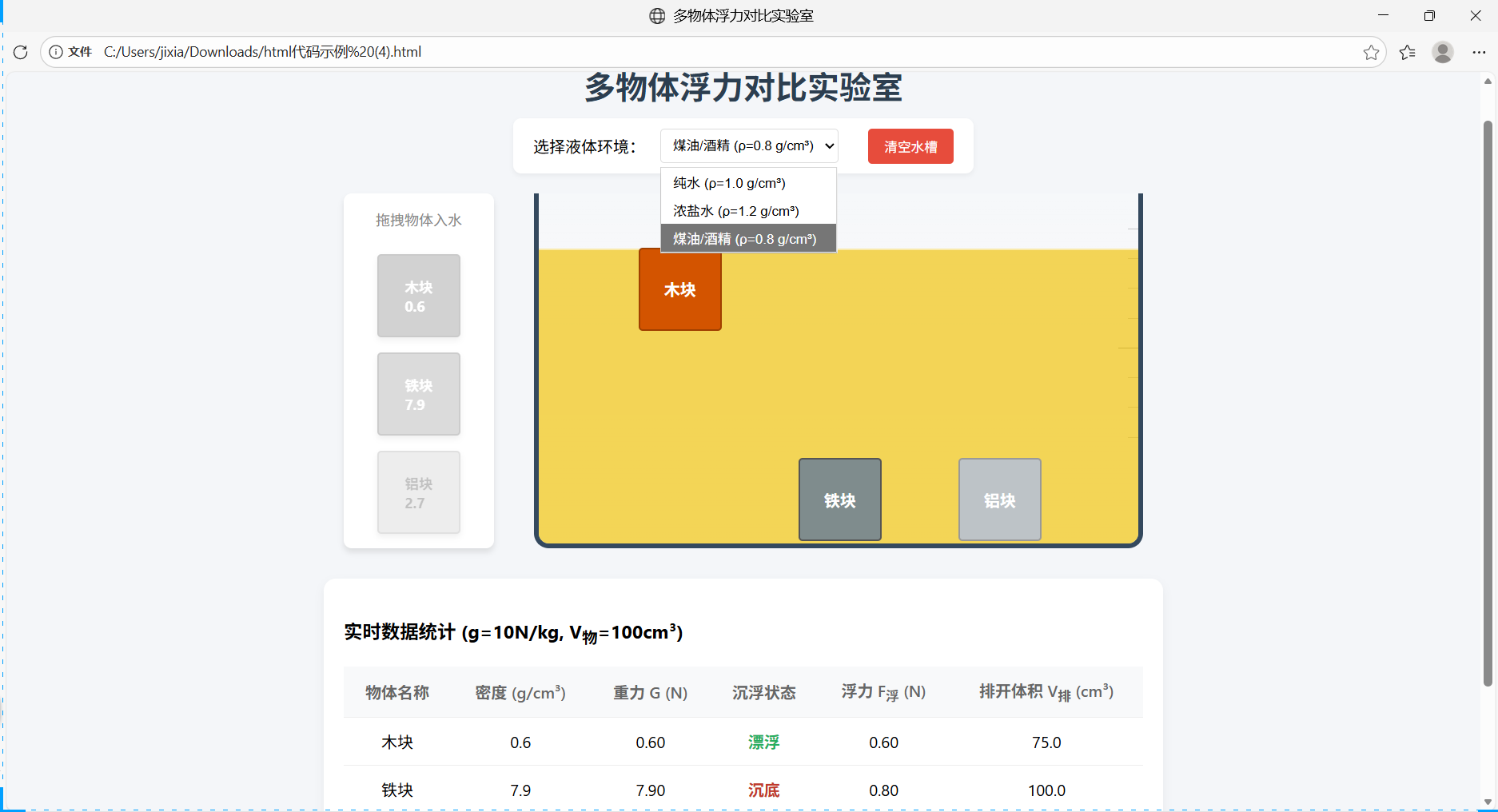Click the 清空水槽 button
The height and width of the screenshot is (812, 1498).
point(910,146)
